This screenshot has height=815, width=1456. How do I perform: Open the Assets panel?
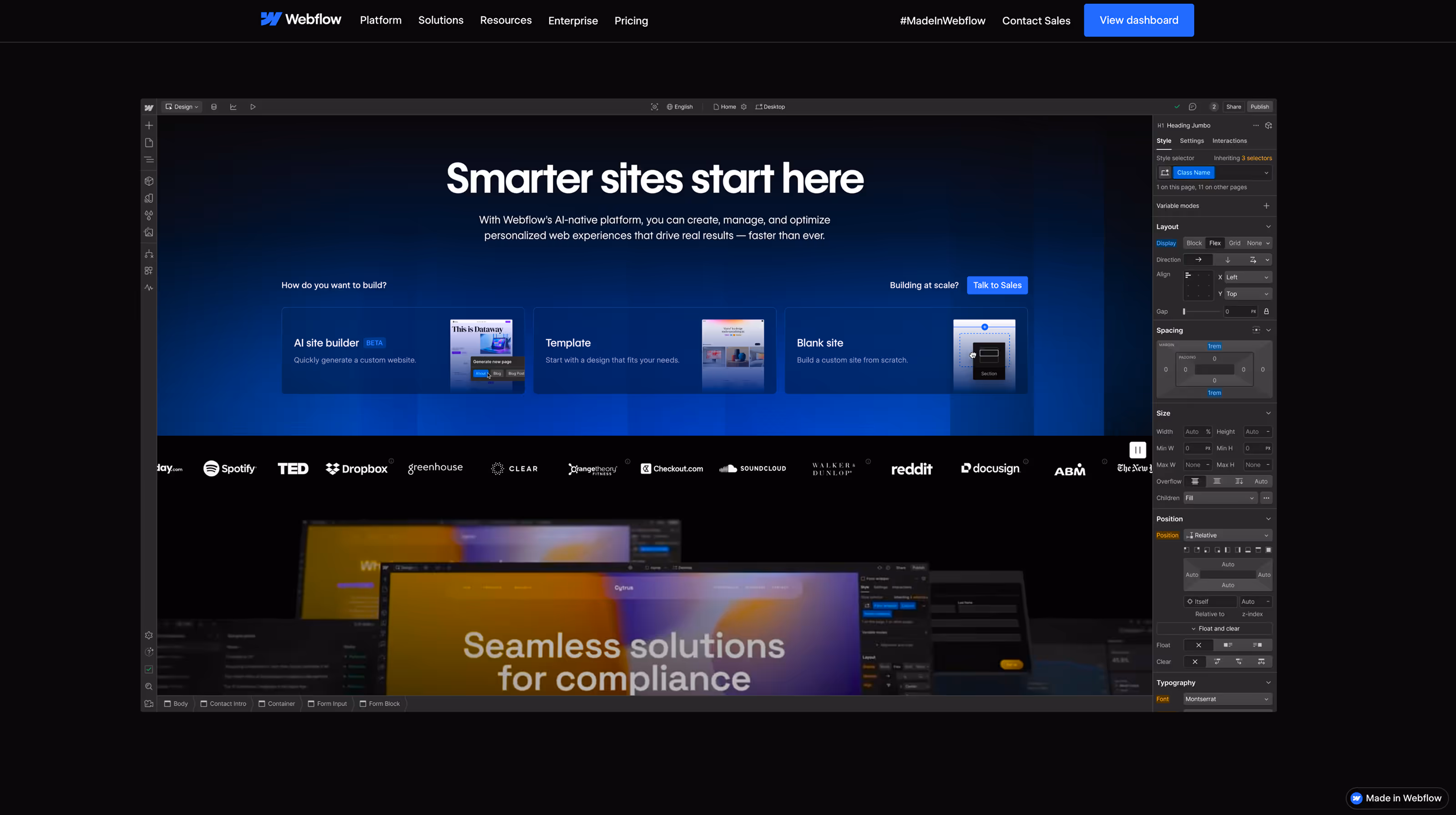coord(149,232)
